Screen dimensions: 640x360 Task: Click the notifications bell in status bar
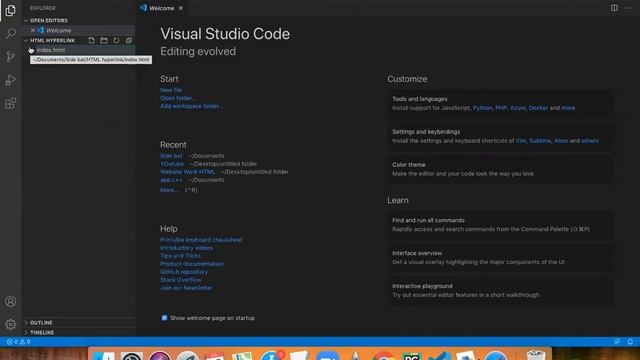(630, 342)
